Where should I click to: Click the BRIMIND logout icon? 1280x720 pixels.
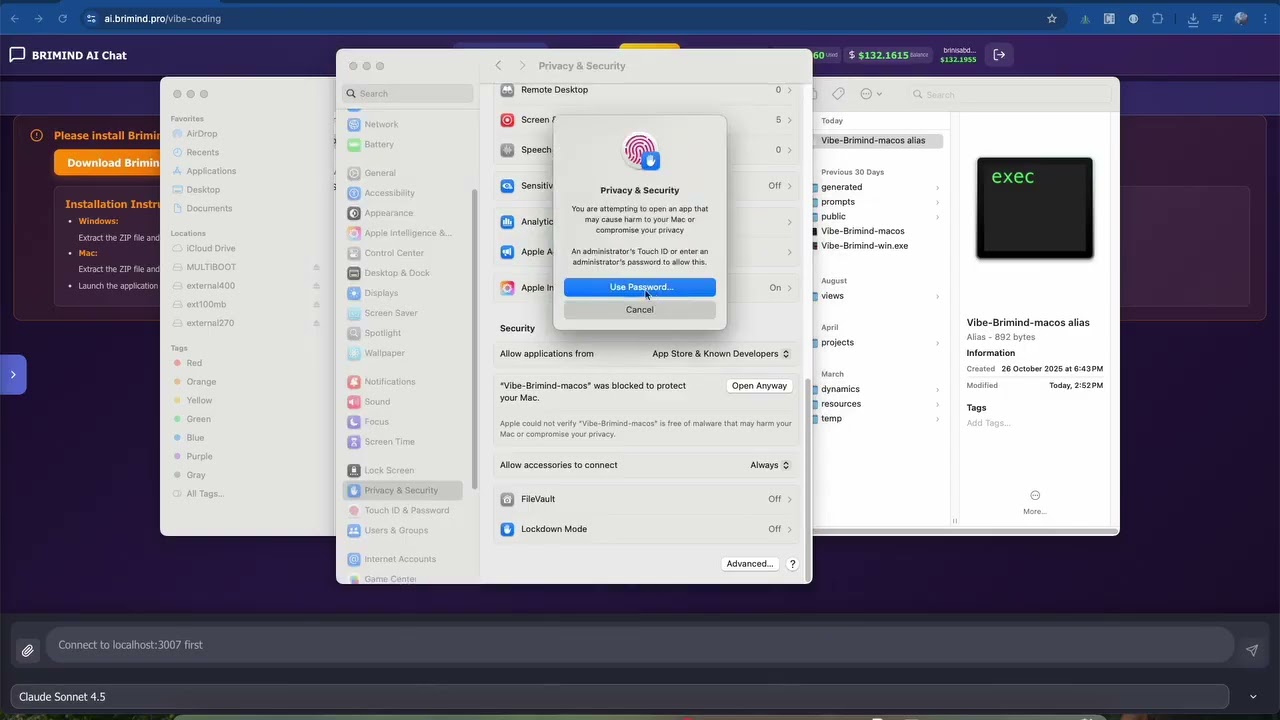[999, 55]
